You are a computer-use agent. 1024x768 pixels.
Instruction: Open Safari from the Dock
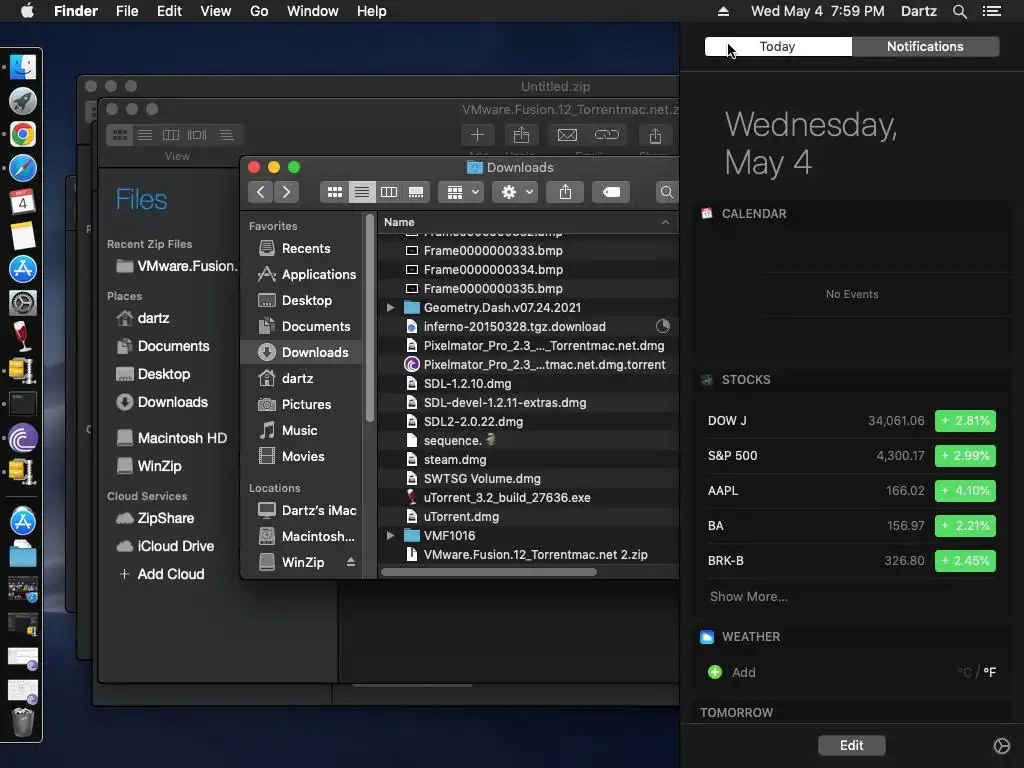22,168
